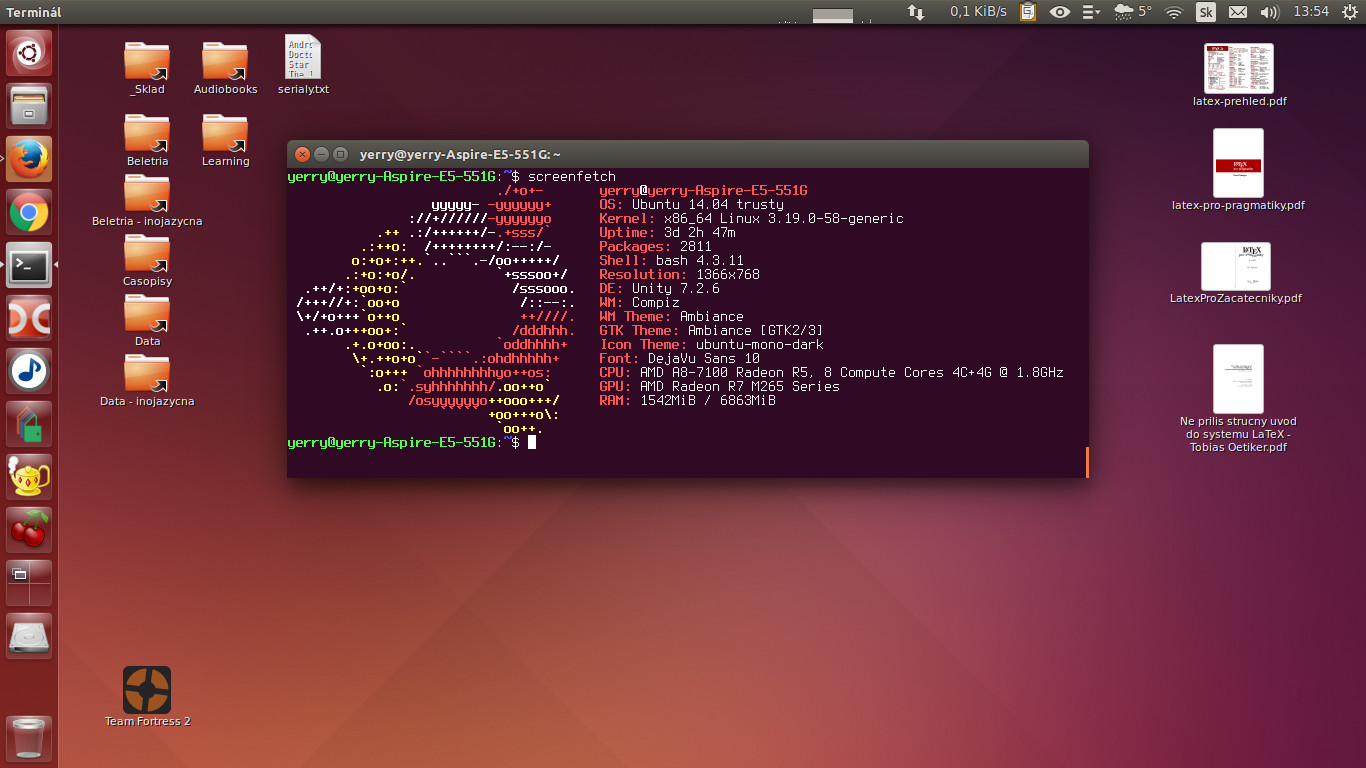Open the Beletria - inojazycna folder

[147, 199]
